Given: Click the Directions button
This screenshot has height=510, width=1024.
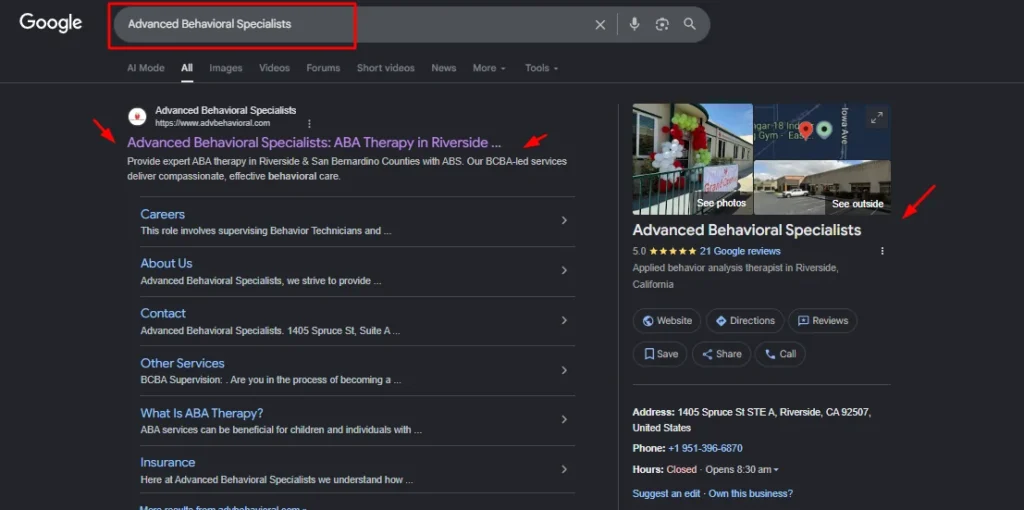Looking at the screenshot, I should click(x=745, y=321).
